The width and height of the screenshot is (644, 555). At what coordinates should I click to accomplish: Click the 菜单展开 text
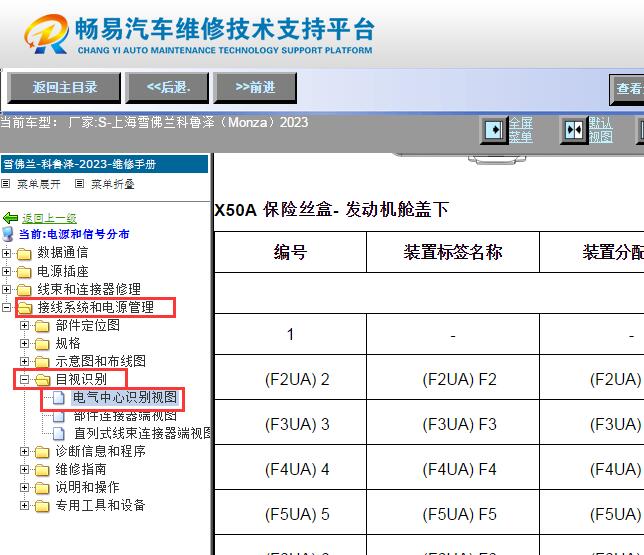tap(39, 184)
